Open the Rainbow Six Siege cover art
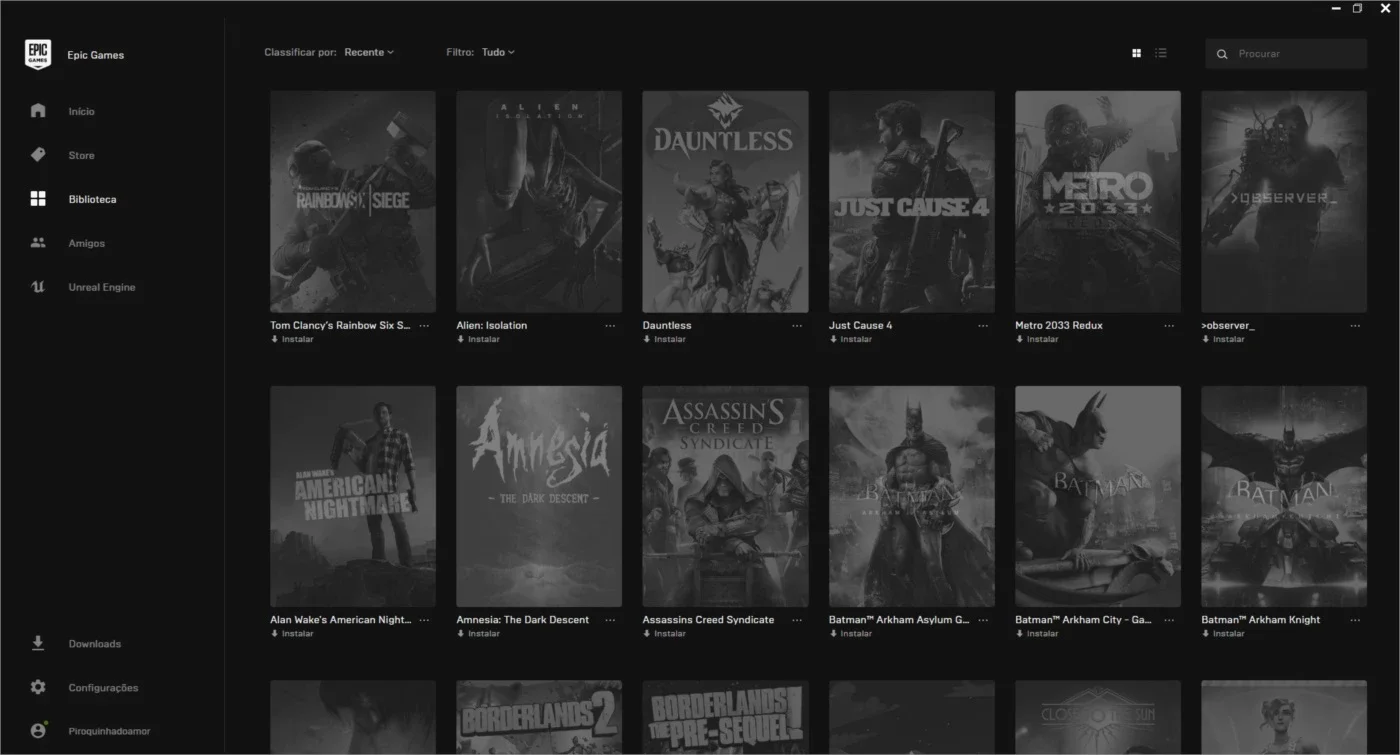 (x=353, y=202)
